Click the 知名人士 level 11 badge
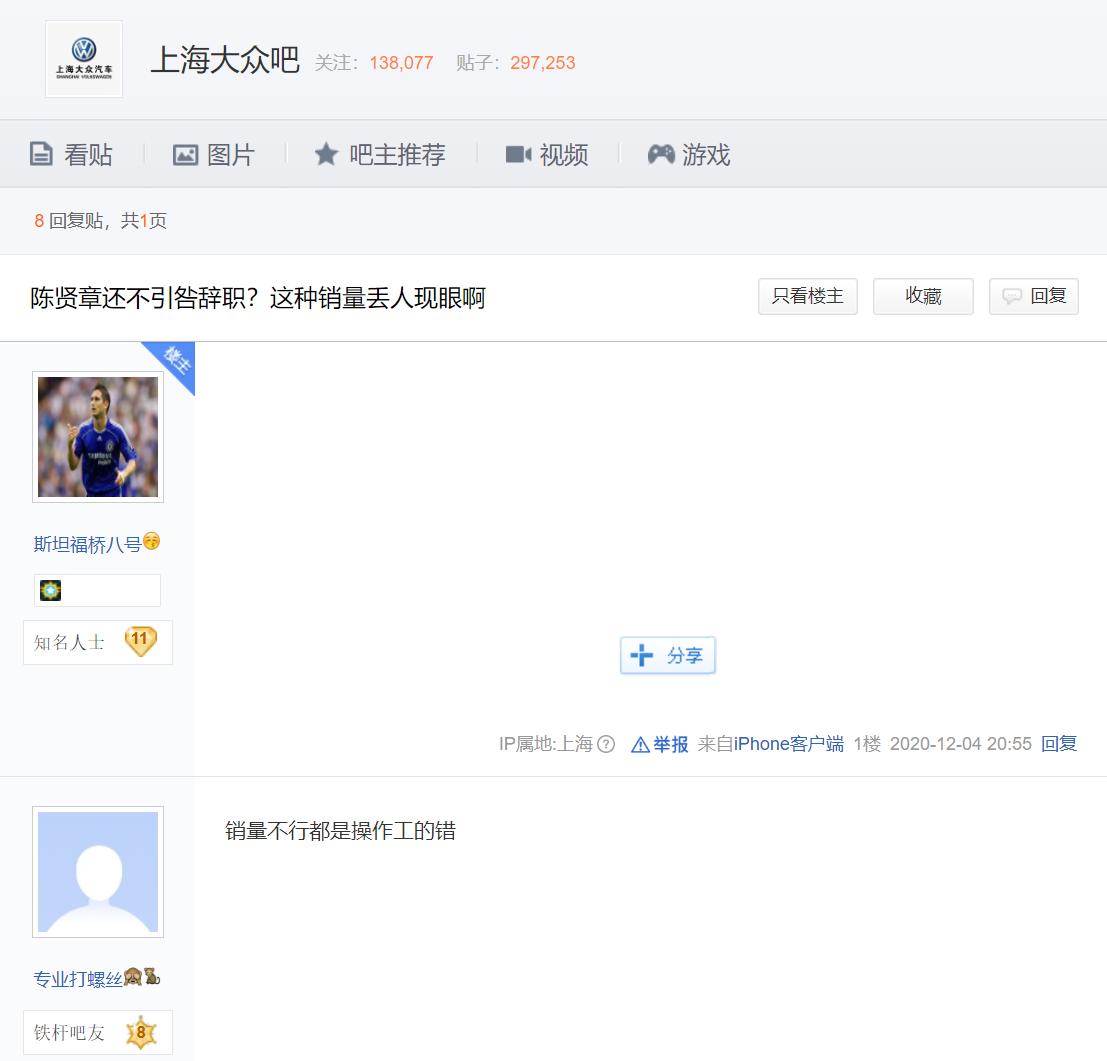 pyautogui.click(x=140, y=642)
